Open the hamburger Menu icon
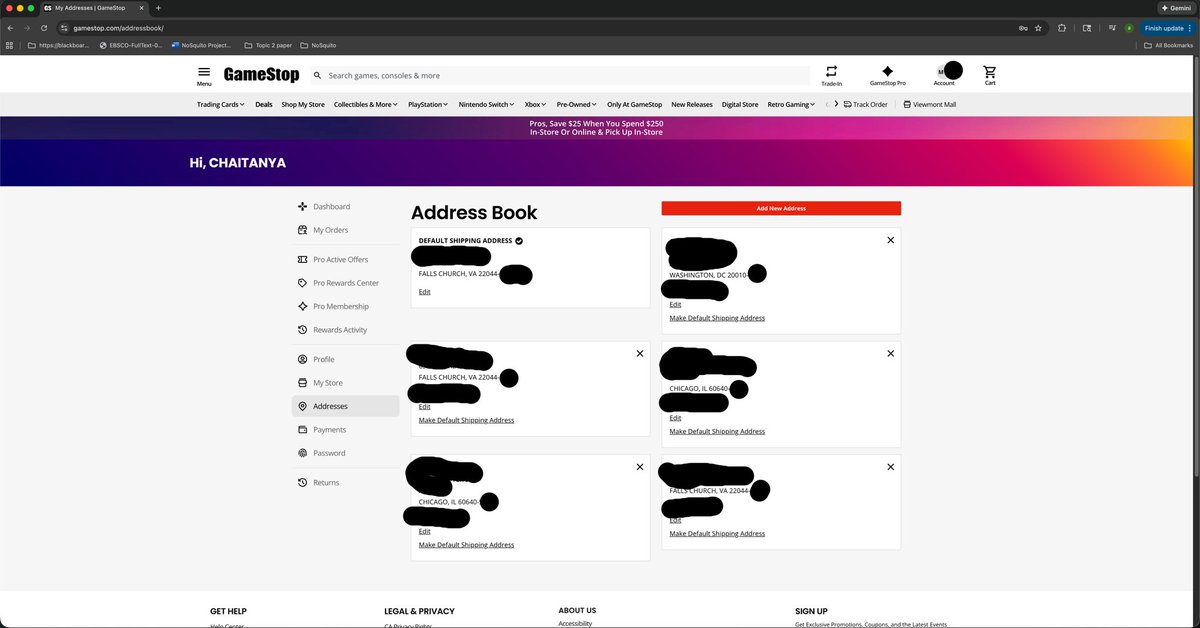 (x=204, y=72)
